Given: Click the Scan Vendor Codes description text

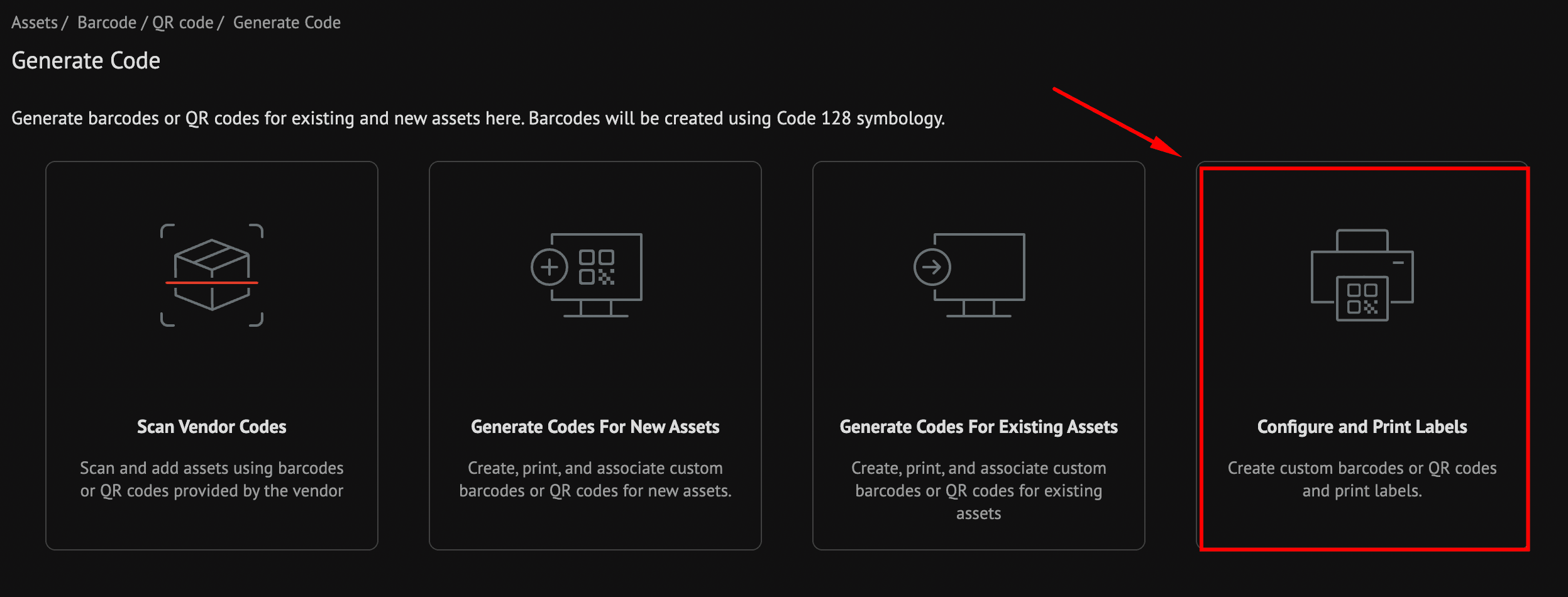Looking at the screenshot, I should coord(212,479).
